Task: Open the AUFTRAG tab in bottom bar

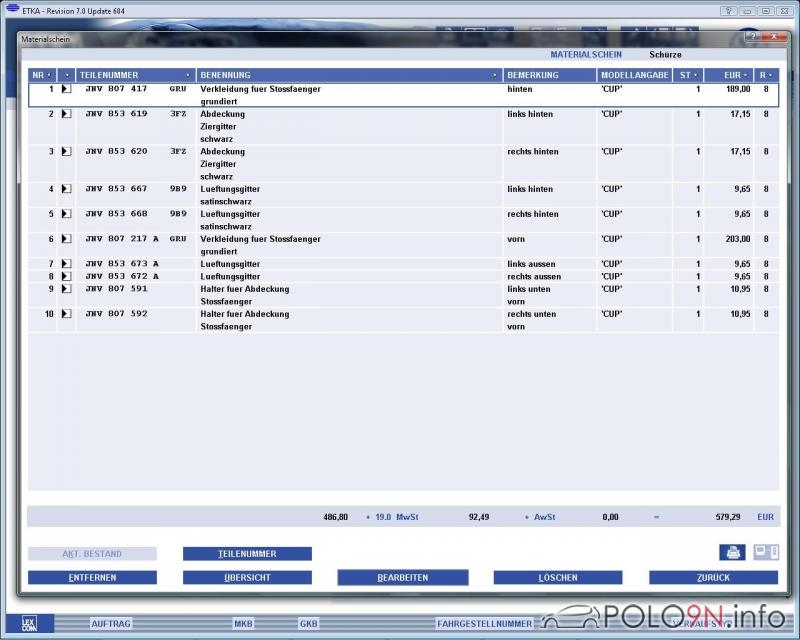Action: tap(110, 623)
